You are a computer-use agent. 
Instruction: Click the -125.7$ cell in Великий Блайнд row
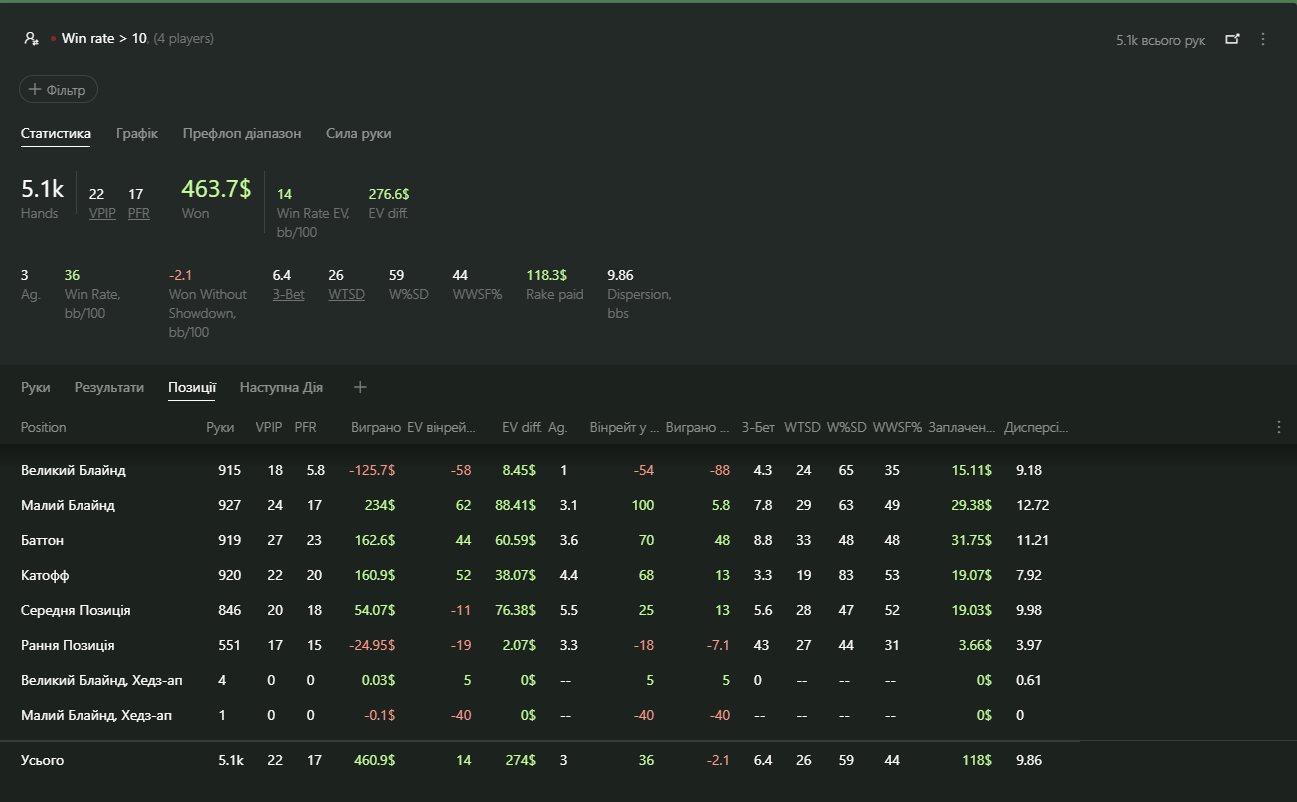coord(372,470)
